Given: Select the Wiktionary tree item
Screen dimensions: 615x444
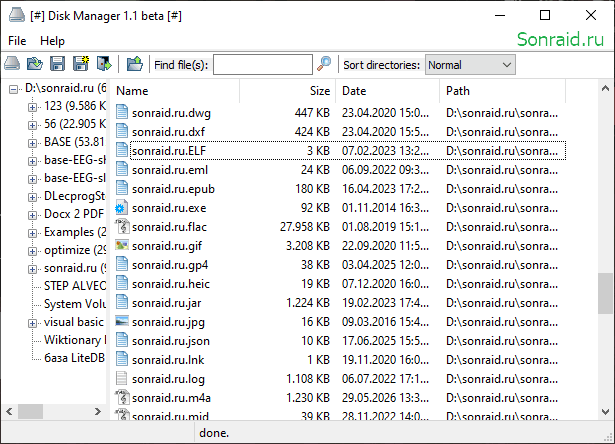Looking at the screenshot, I should (x=75, y=340).
